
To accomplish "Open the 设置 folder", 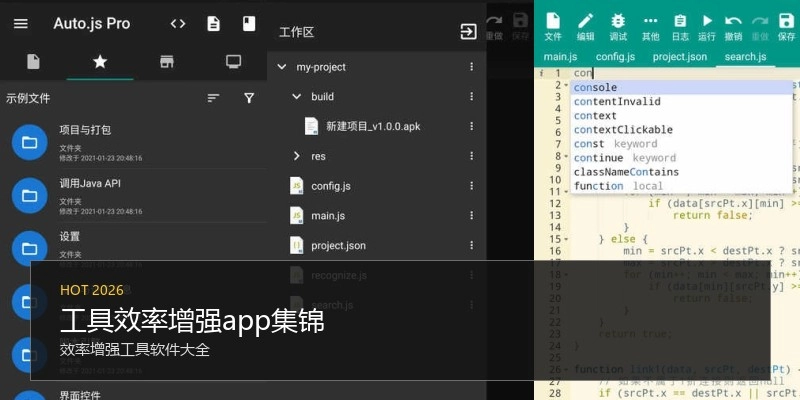I will point(133,249).
